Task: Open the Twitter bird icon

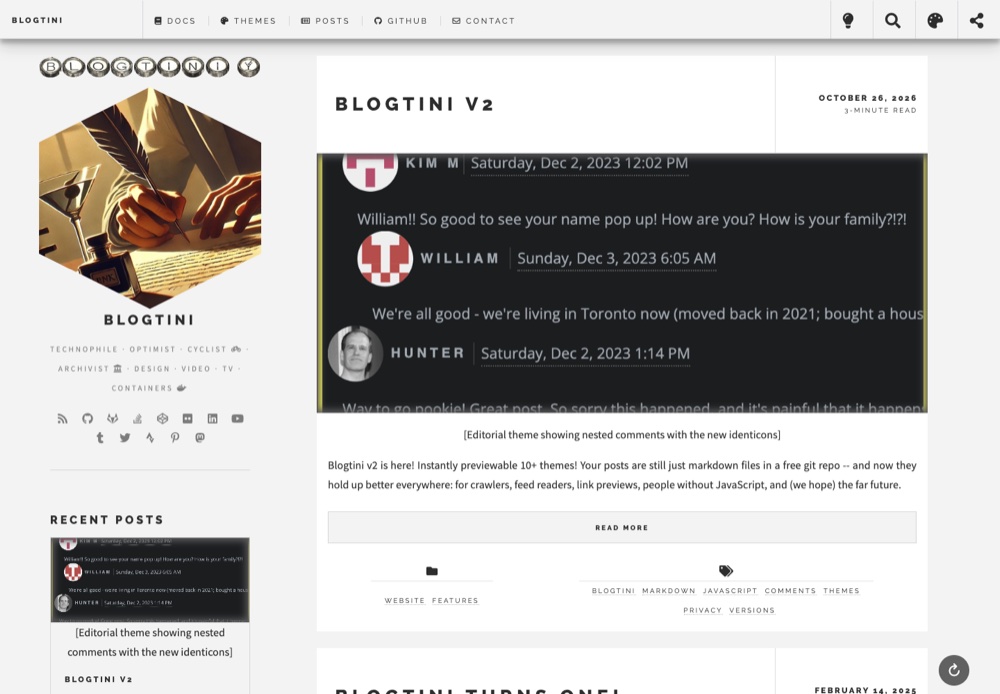Action: point(125,438)
